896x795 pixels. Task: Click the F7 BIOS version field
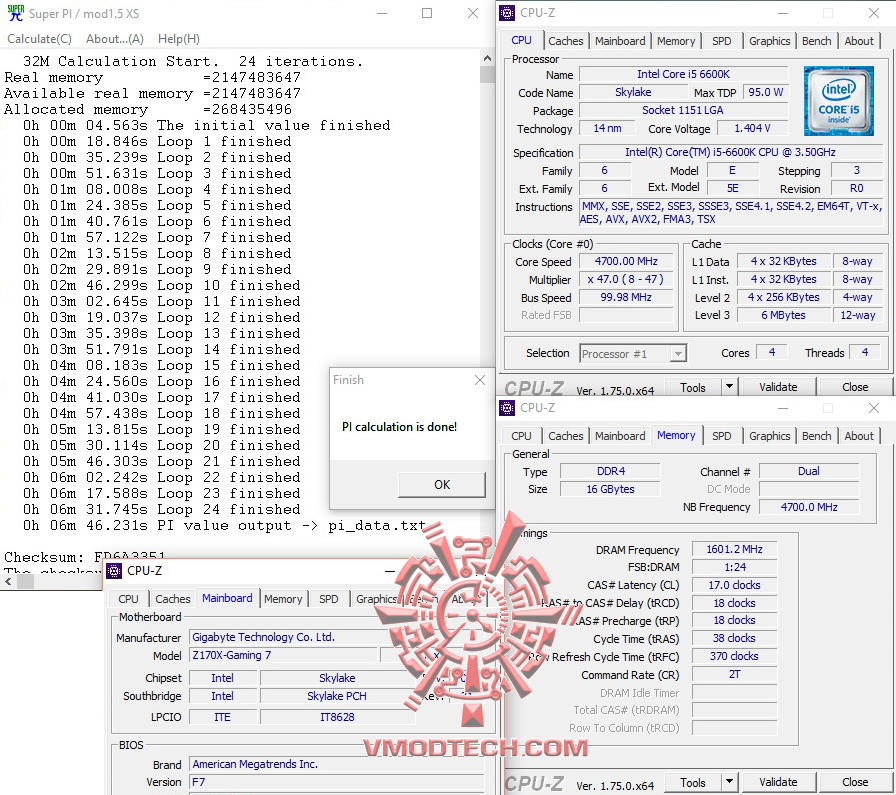click(336, 782)
